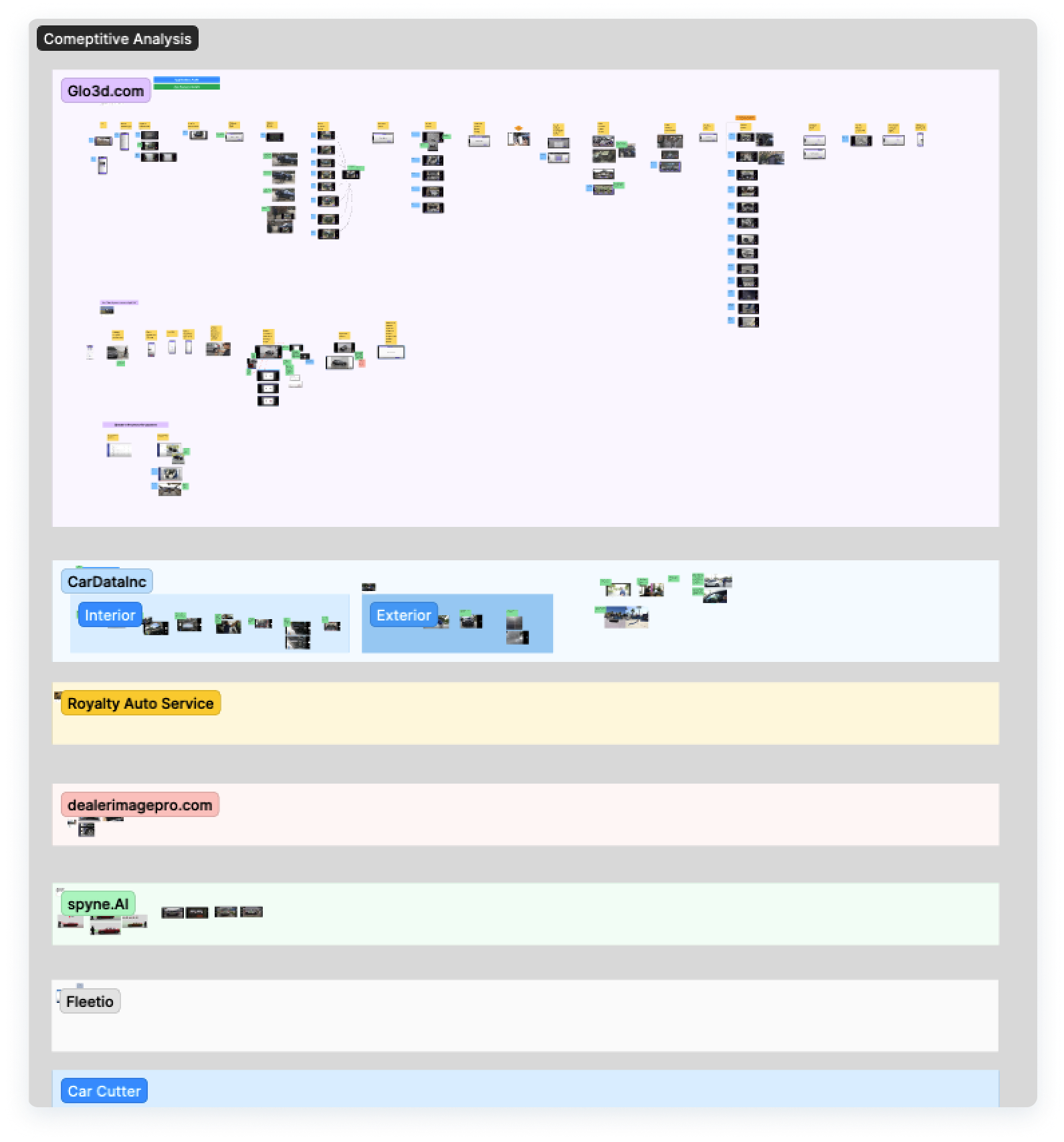Select the Fleetio section label

click(90, 1002)
